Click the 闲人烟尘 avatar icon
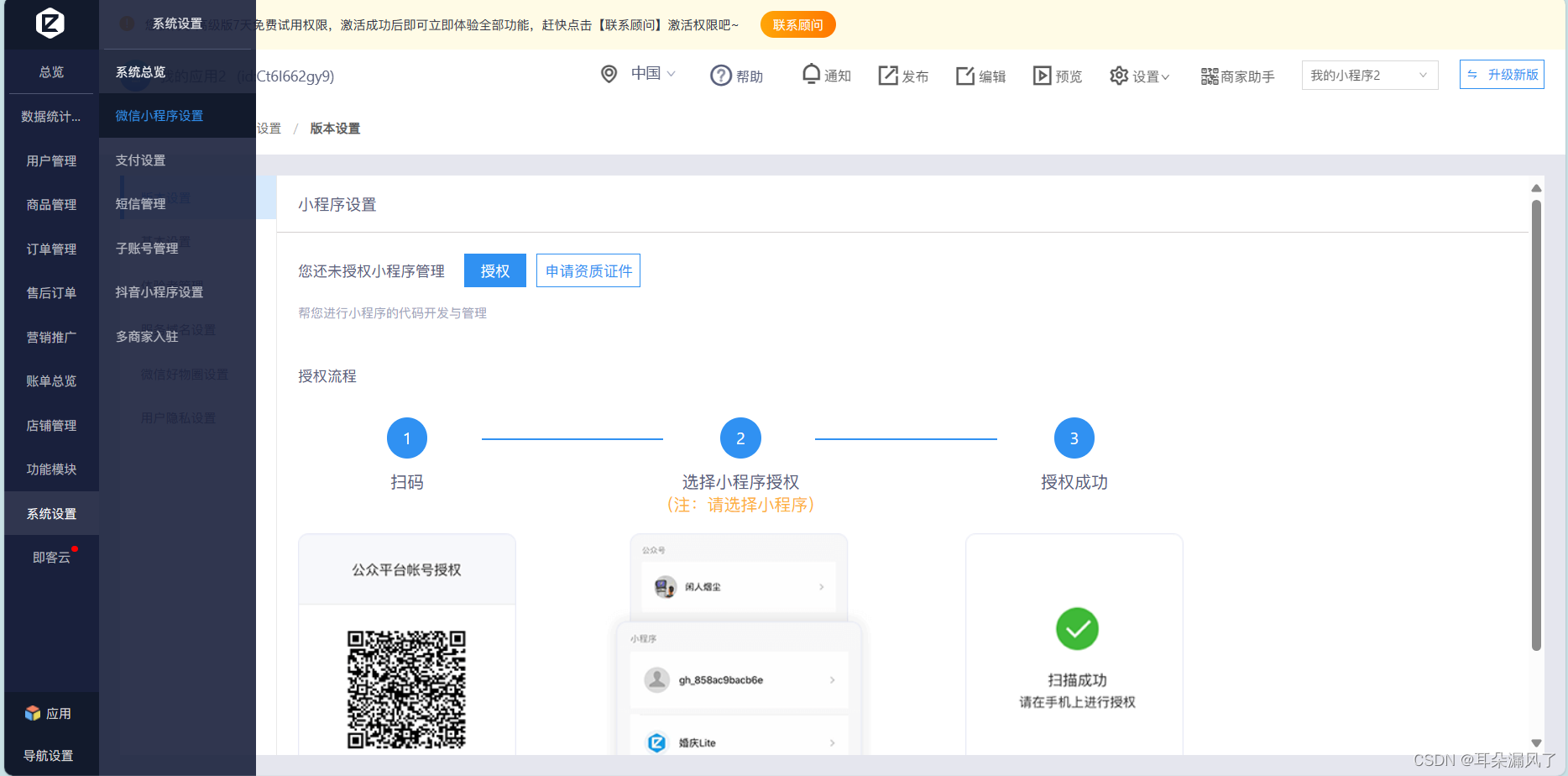 click(666, 587)
